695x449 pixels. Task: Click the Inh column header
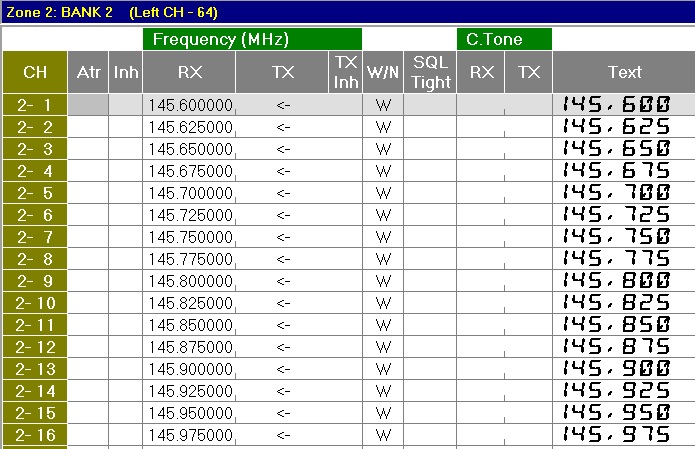(x=125, y=72)
